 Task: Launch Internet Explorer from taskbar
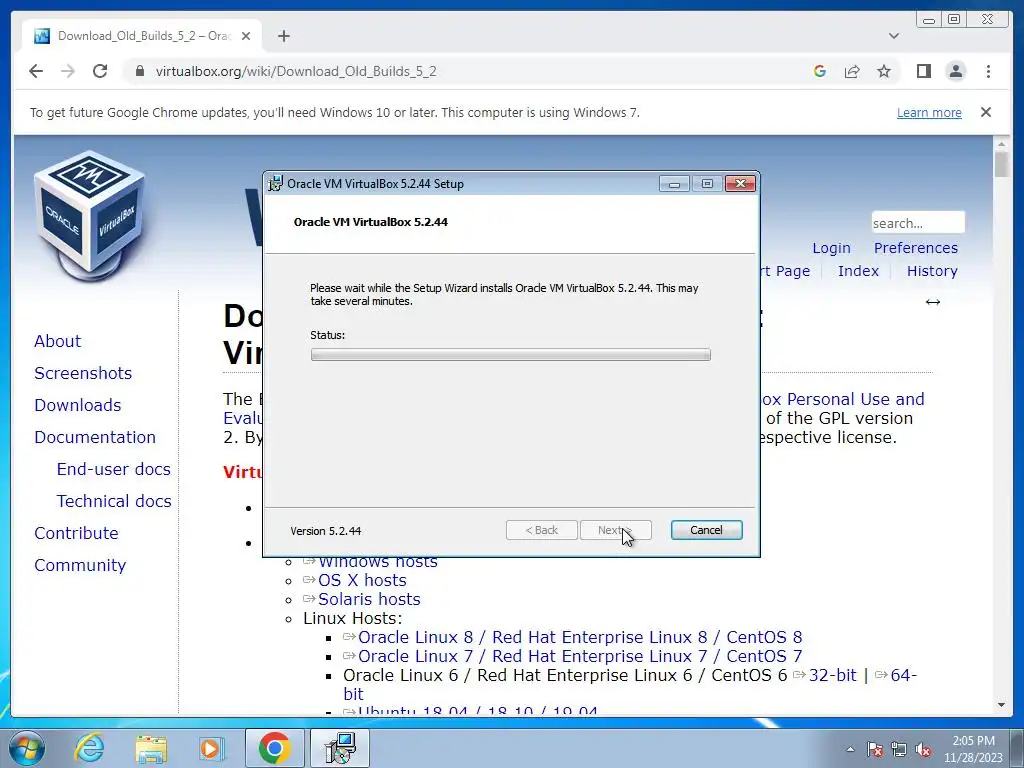[88, 748]
